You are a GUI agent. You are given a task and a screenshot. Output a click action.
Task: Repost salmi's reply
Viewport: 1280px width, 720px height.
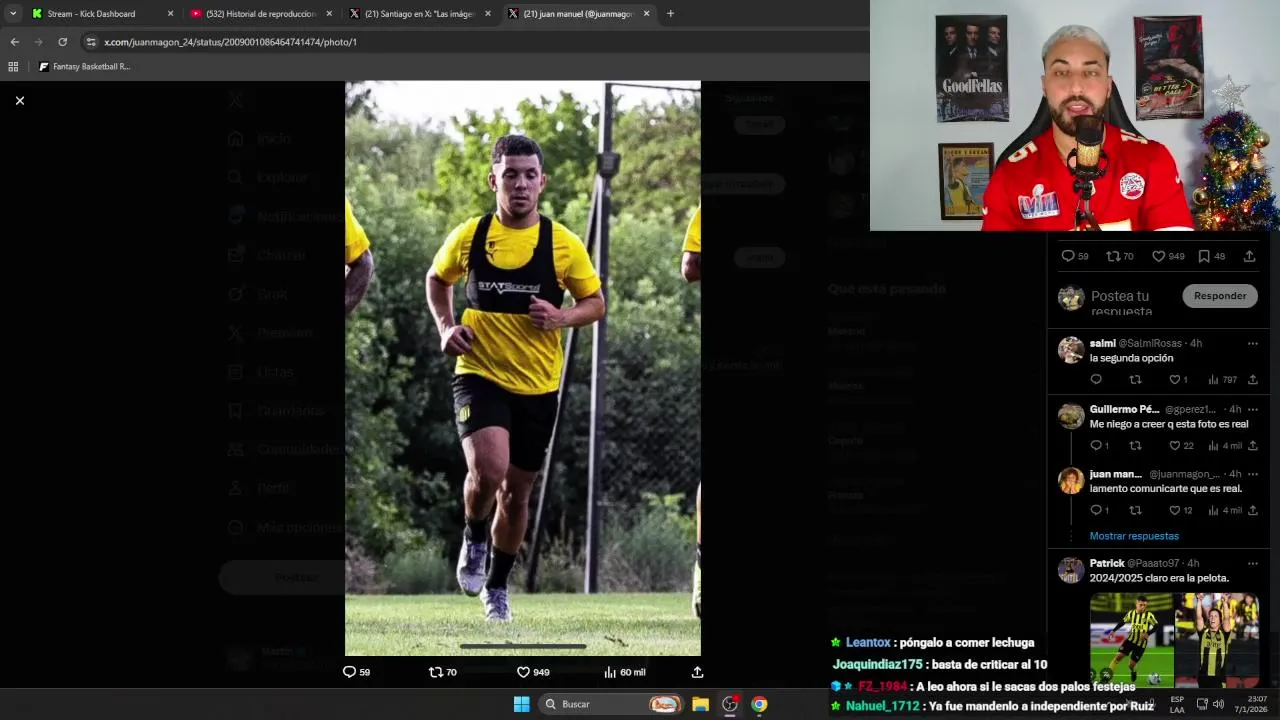1135,380
